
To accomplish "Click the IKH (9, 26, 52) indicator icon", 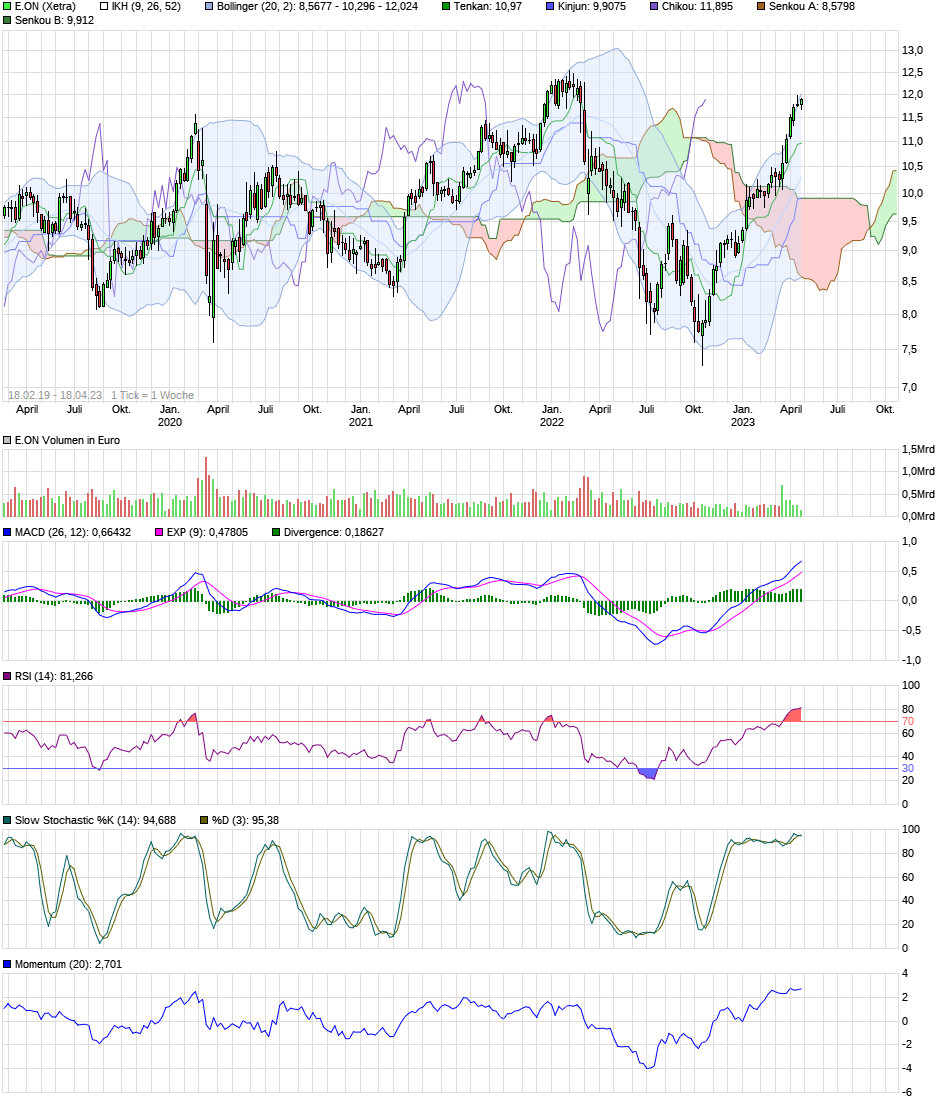I will pyautogui.click(x=104, y=8).
